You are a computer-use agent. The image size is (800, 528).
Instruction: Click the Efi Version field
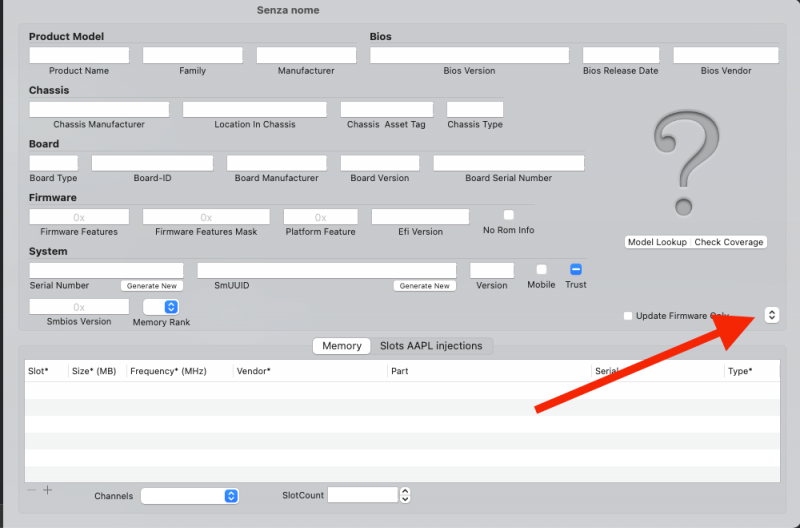(x=420, y=217)
